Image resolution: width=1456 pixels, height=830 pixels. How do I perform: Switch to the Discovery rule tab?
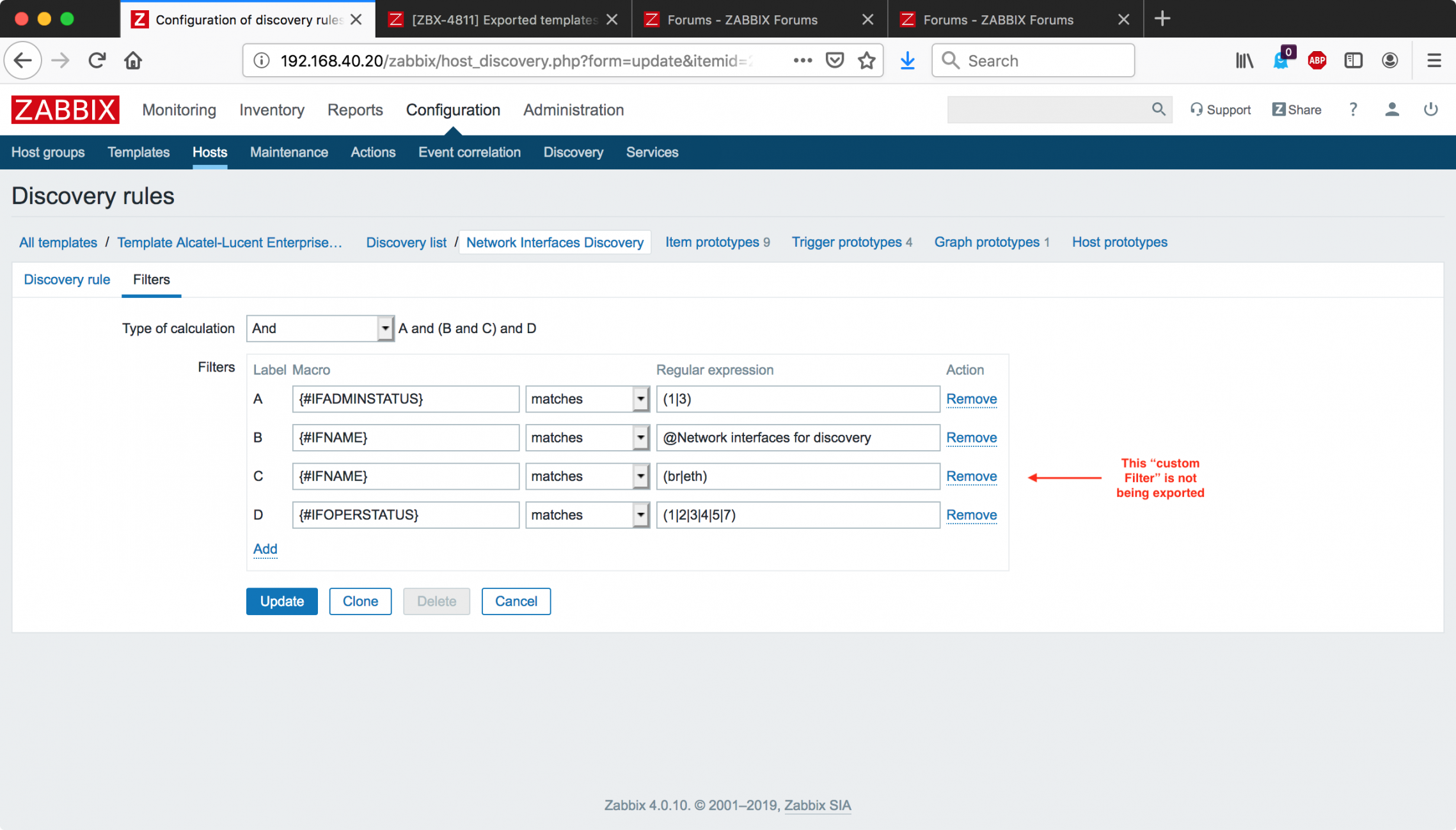point(67,279)
